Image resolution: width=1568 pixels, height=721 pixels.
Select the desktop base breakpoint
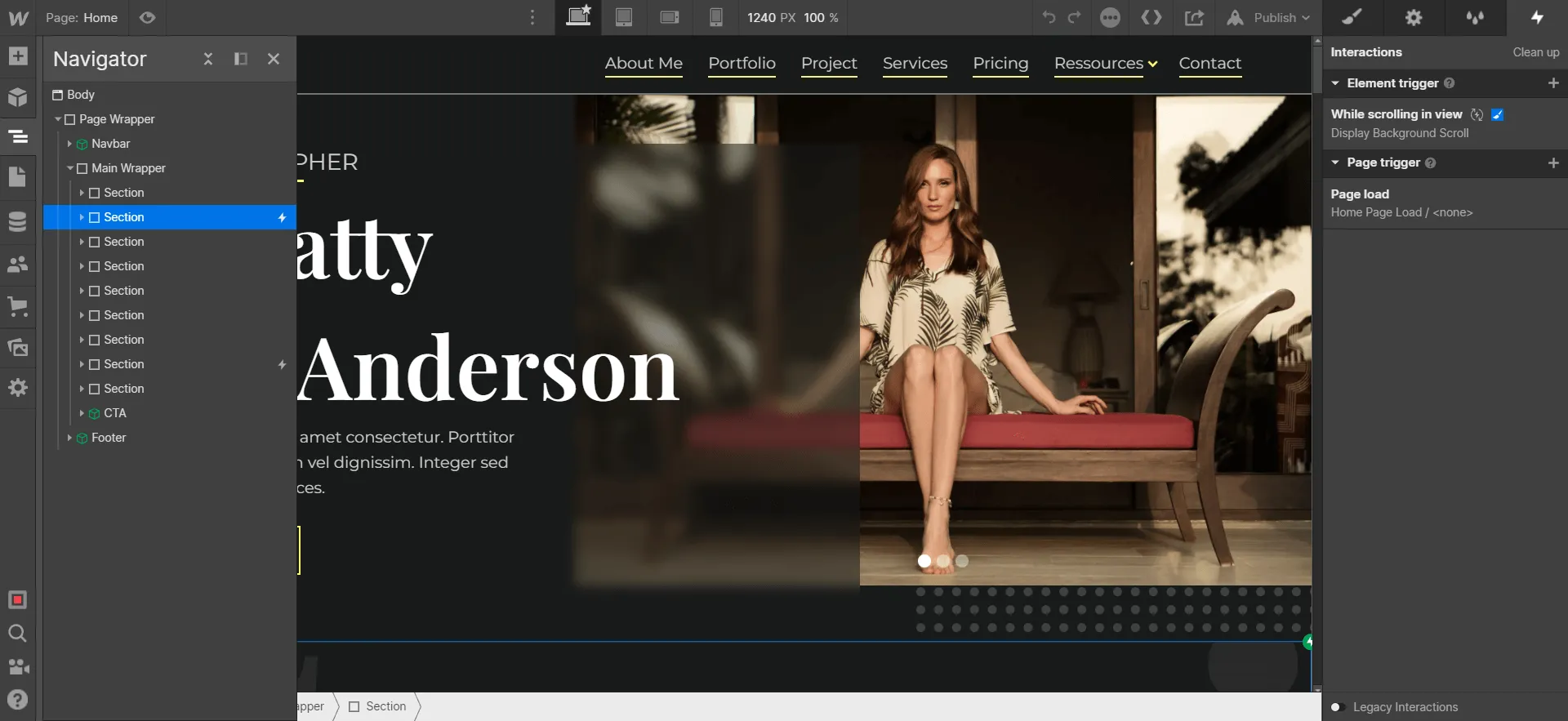pos(578,17)
